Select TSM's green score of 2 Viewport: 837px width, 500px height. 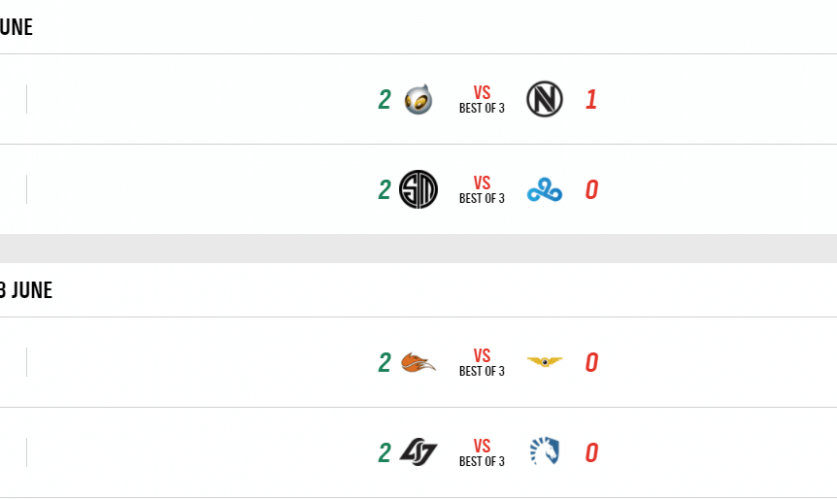[x=384, y=190]
